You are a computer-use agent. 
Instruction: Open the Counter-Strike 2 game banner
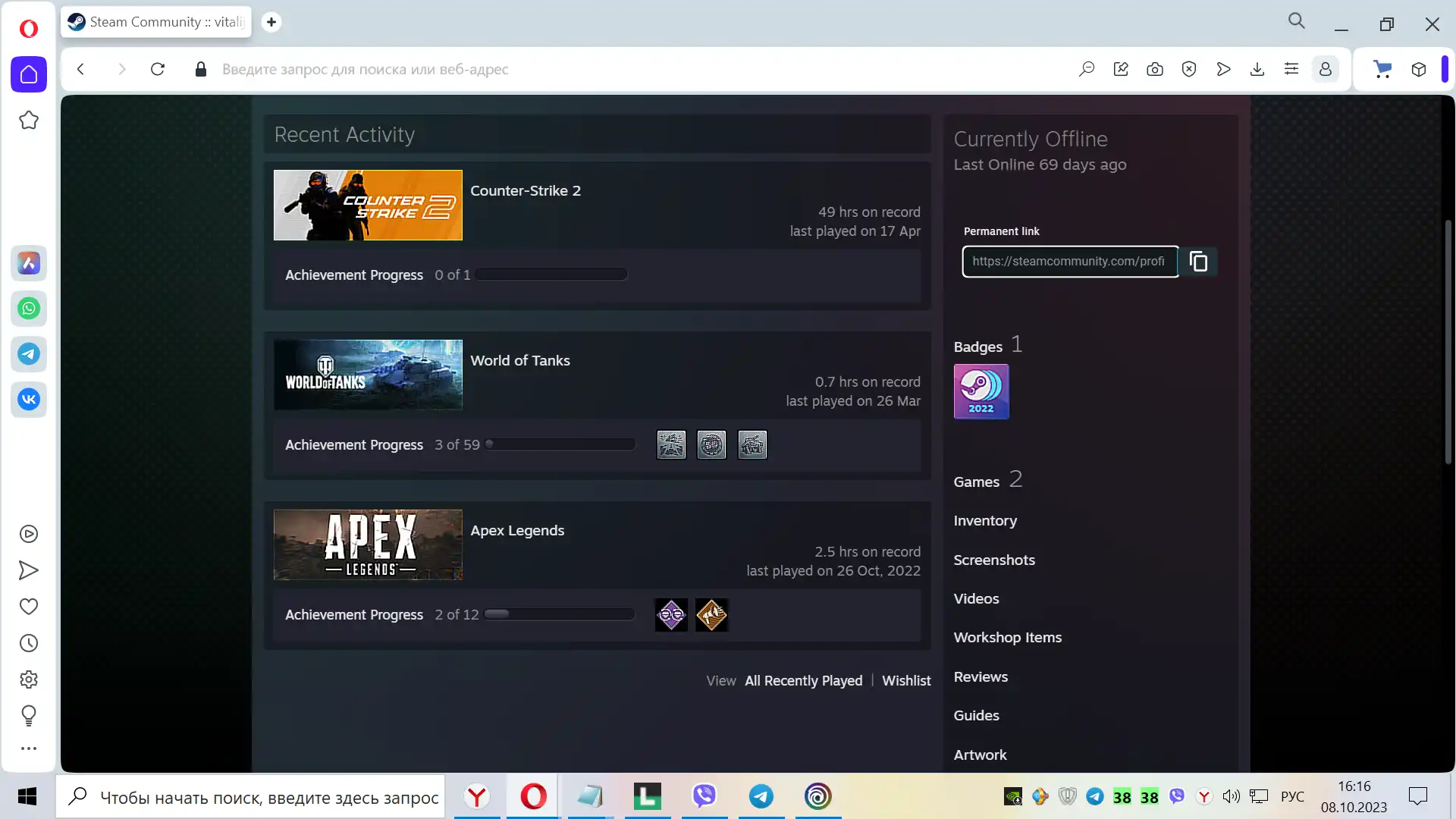coord(368,205)
